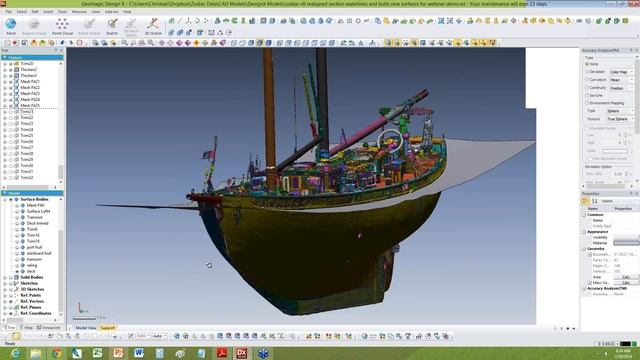This screenshot has height=360, width=640.
Task: Switch to the Model View tab
Action: click(86, 328)
